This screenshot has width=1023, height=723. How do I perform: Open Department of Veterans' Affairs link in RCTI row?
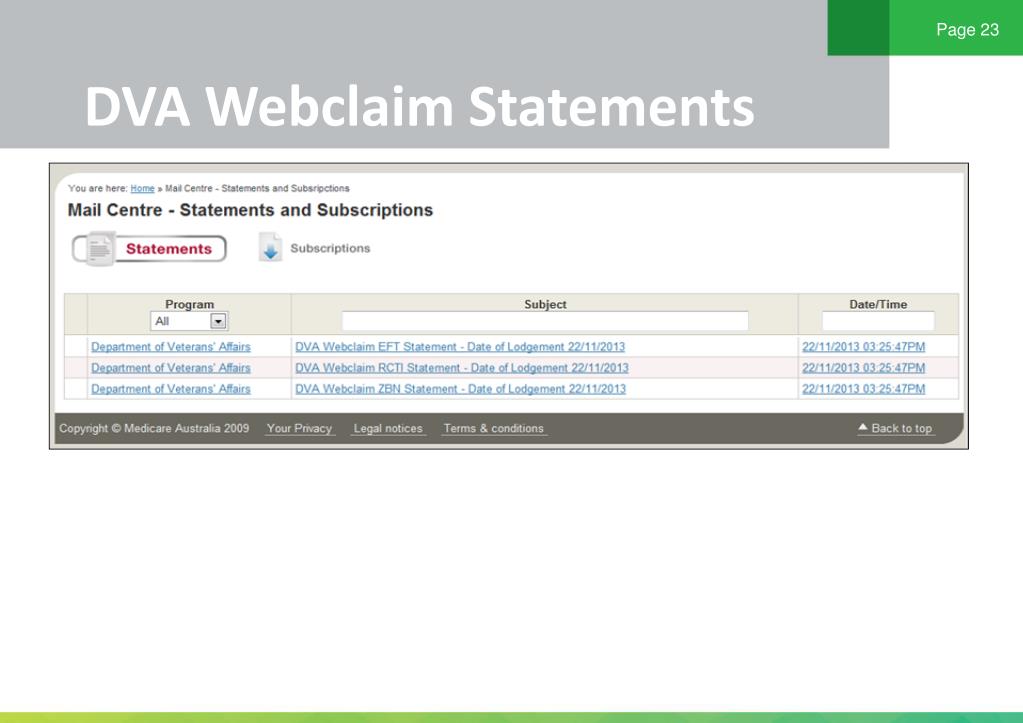pos(171,367)
